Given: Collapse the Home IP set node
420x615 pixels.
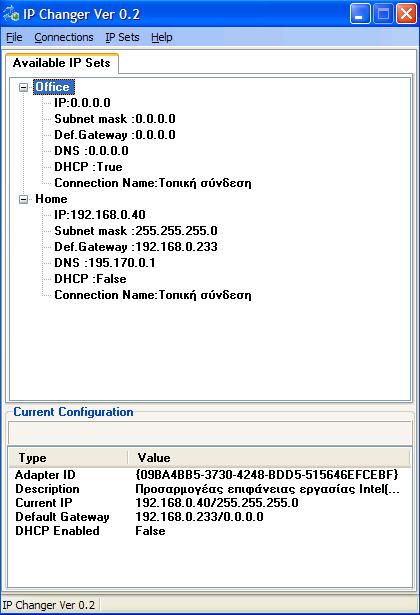Looking at the screenshot, I should [24, 199].
